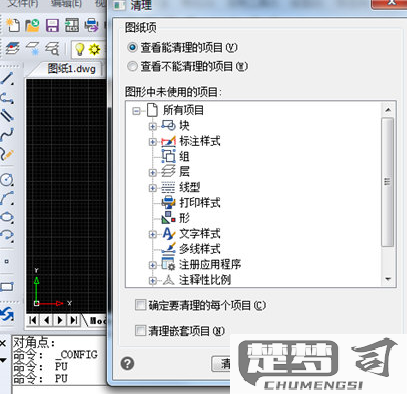This screenshot has height=394, width=407.
Task: Expand the 注释性比例 tree node
Action: click(x=153, y=280)
